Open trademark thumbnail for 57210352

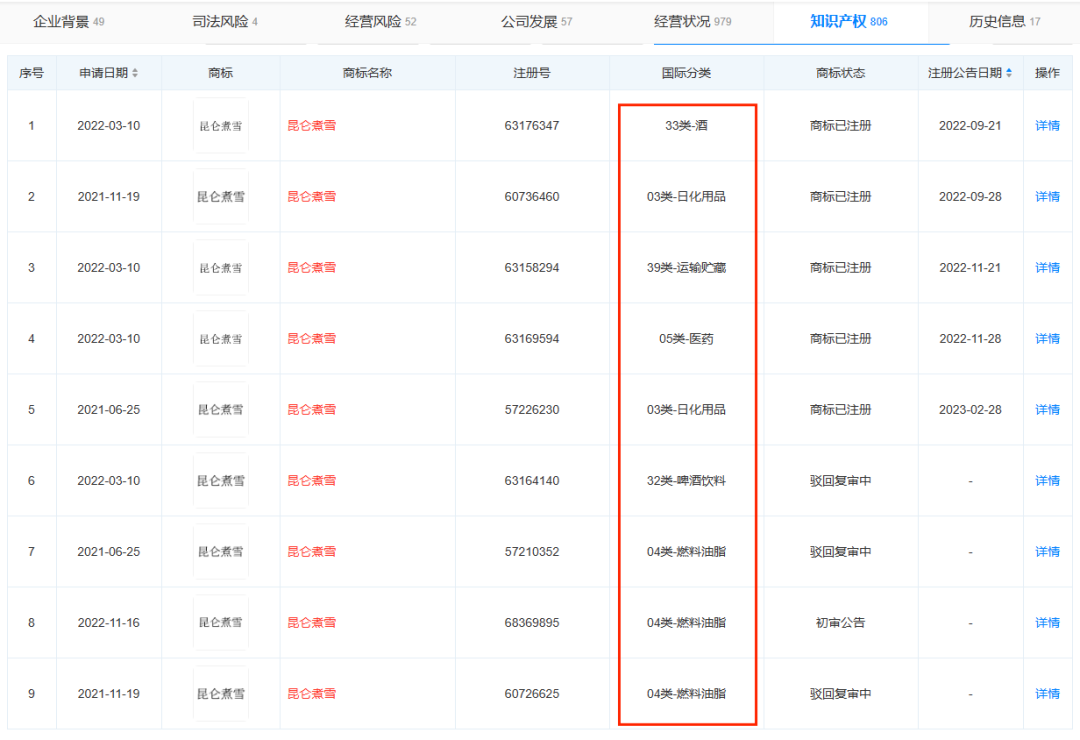(221, 552)
